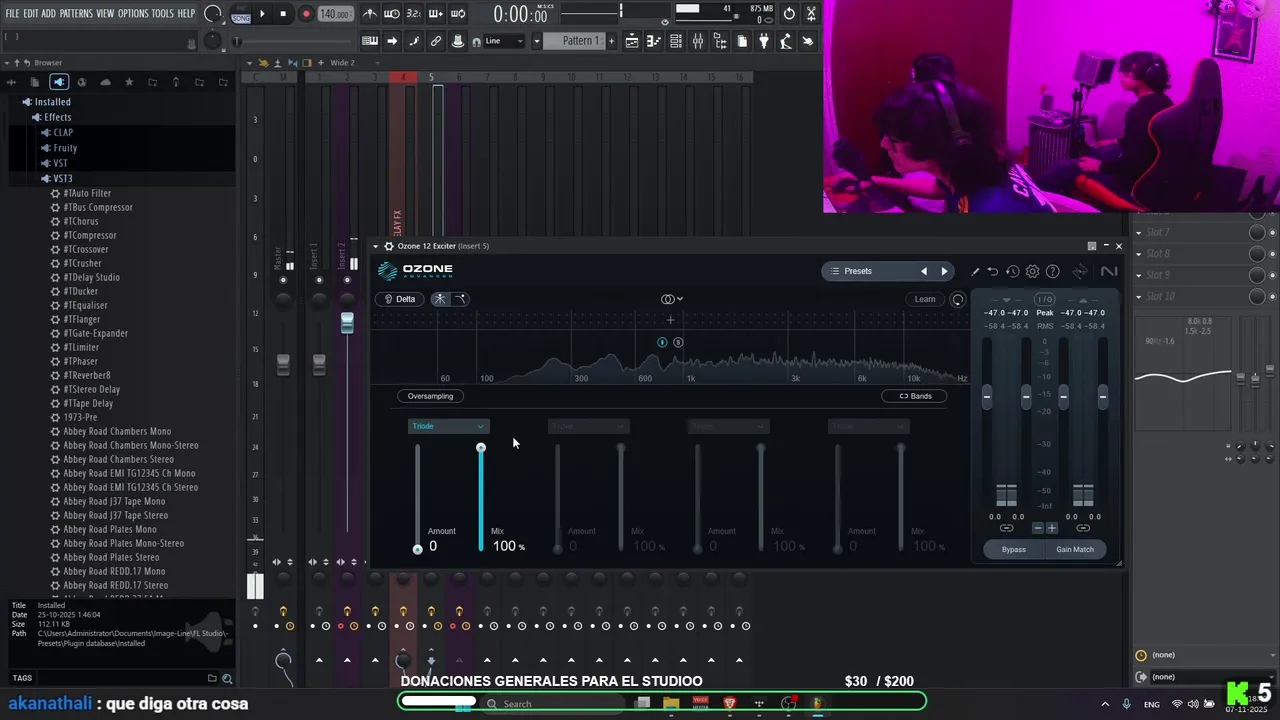Viewport: 1280px width, 720px height.
Task: Toggle the 3.2.1 recording countdown
Action: pyautogui.click(x=414, y=14)
